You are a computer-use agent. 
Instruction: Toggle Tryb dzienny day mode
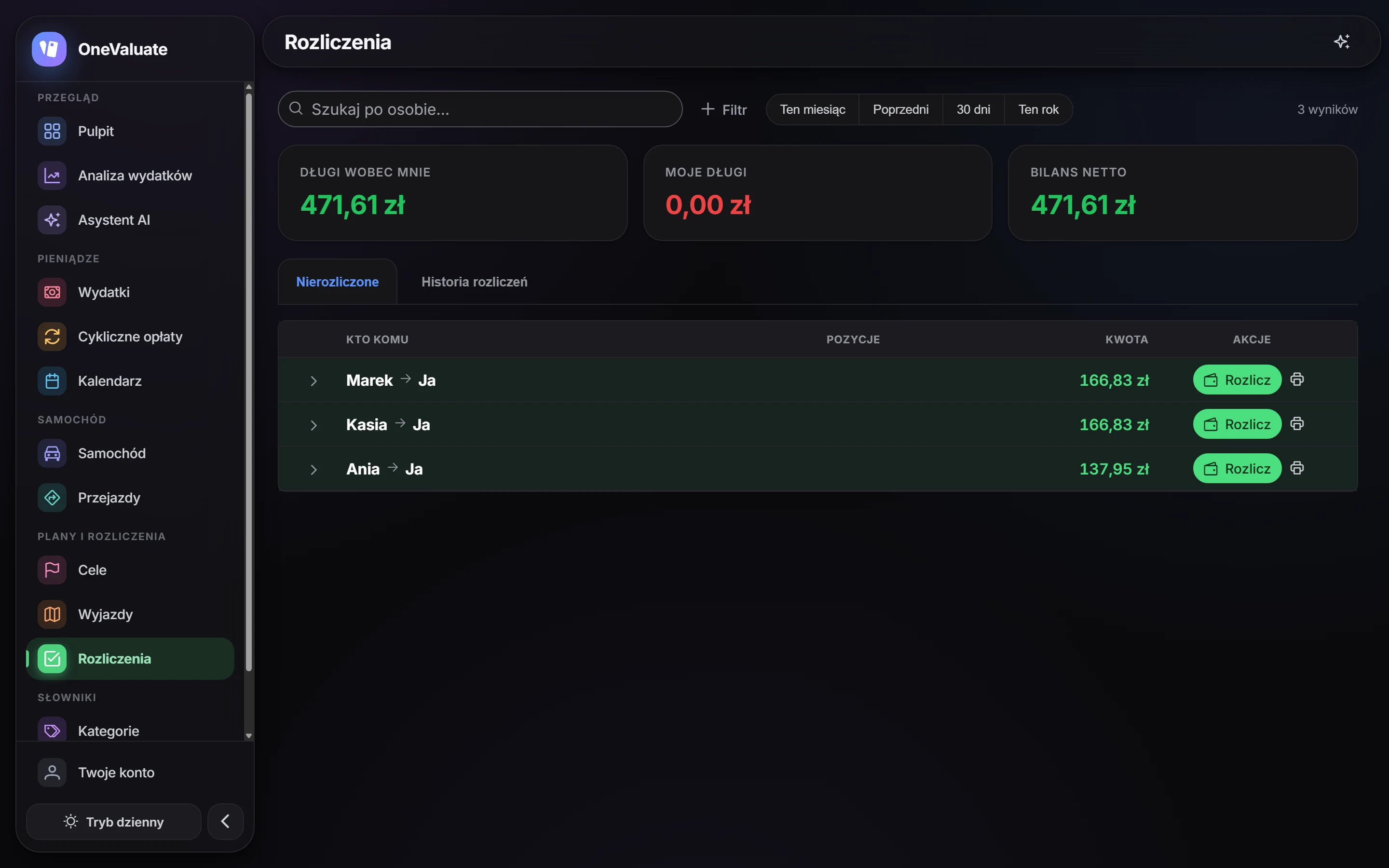point(114,822)
